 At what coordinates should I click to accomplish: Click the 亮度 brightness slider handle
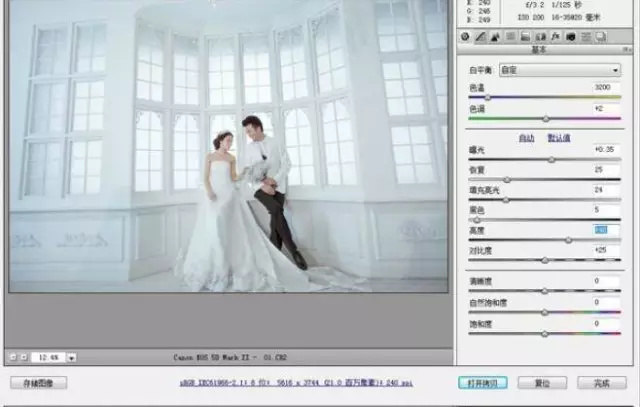tap(569, 240)
